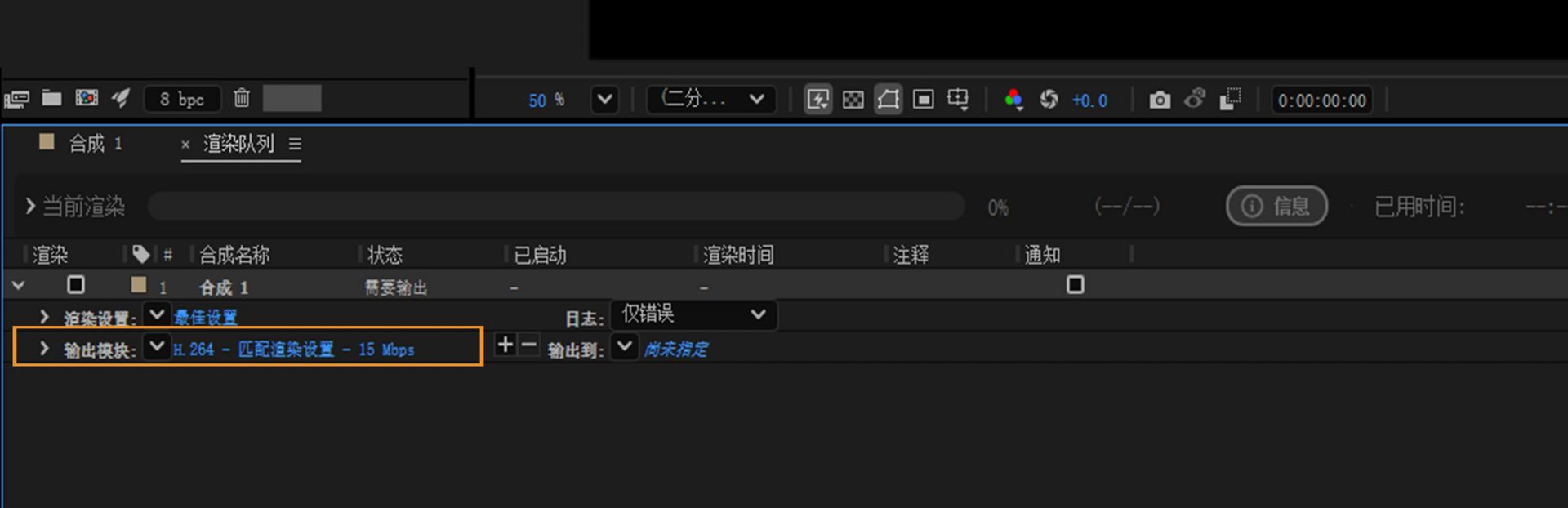Open the 渲染队列 panel menu icon
Image resolution: width=1568 pixels, height=508 pixels.
295,144
